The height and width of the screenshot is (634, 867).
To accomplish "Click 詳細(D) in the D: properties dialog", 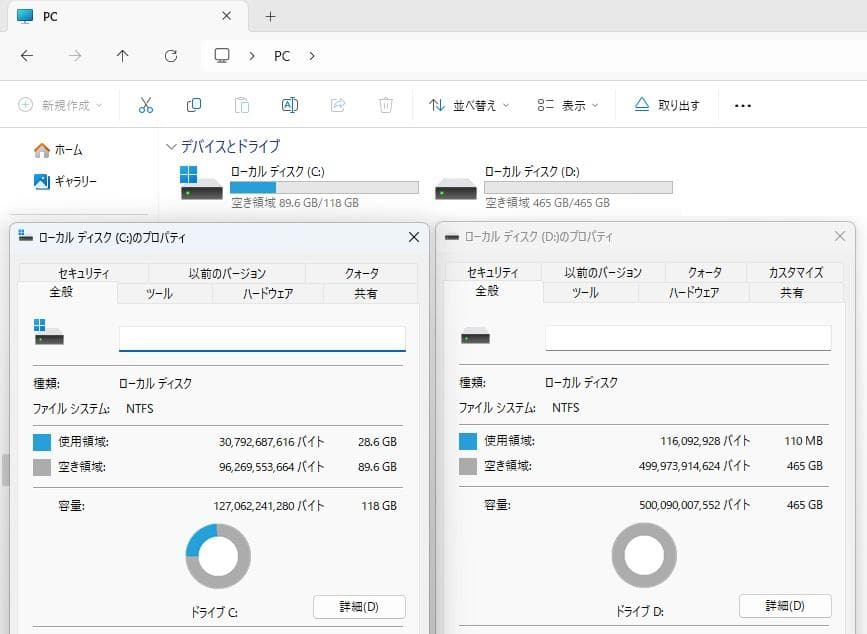I will point(784,605).
